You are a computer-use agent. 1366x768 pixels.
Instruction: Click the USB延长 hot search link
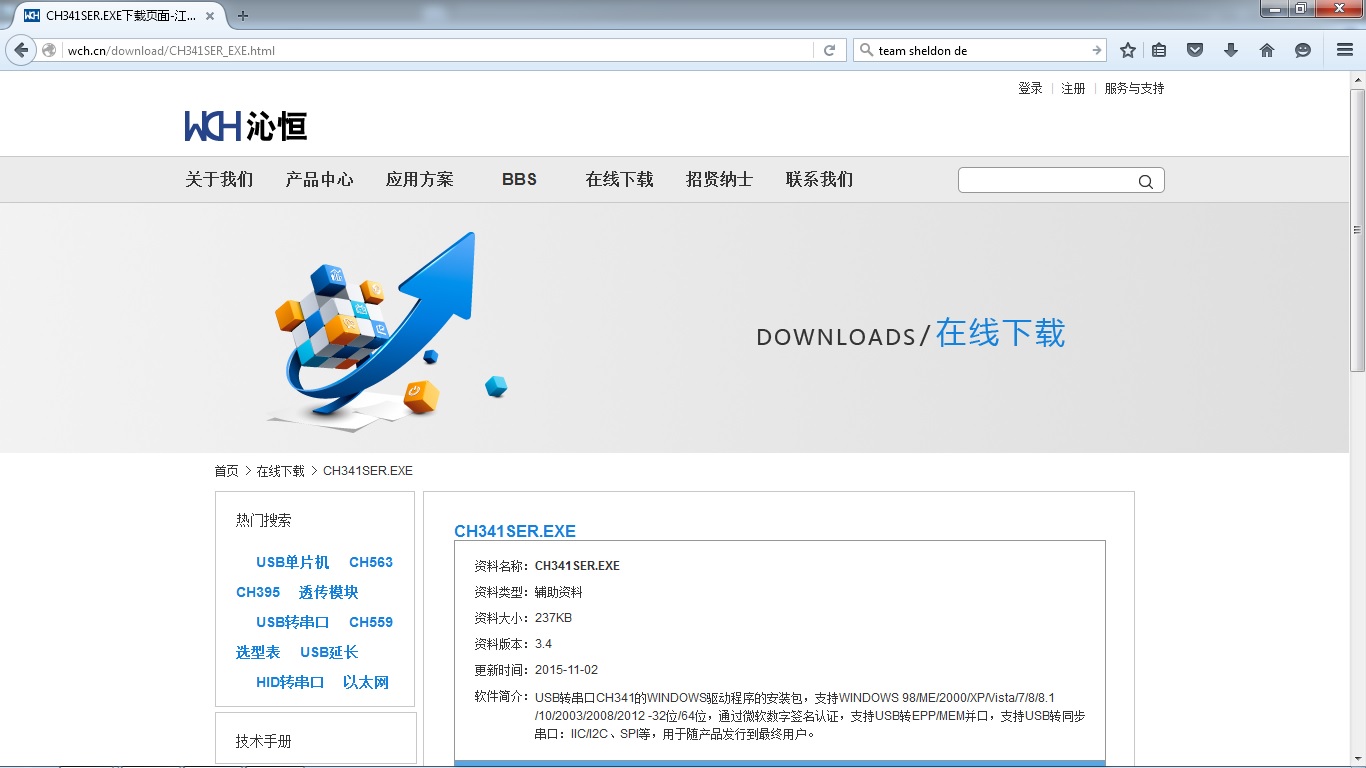point(329,652)
